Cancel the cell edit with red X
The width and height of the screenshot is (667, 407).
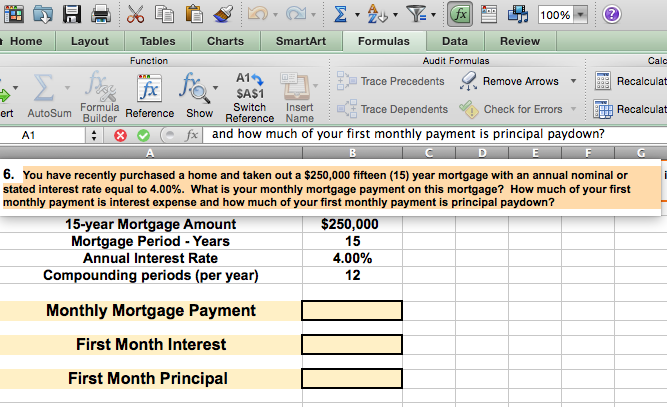pos(120,136)
